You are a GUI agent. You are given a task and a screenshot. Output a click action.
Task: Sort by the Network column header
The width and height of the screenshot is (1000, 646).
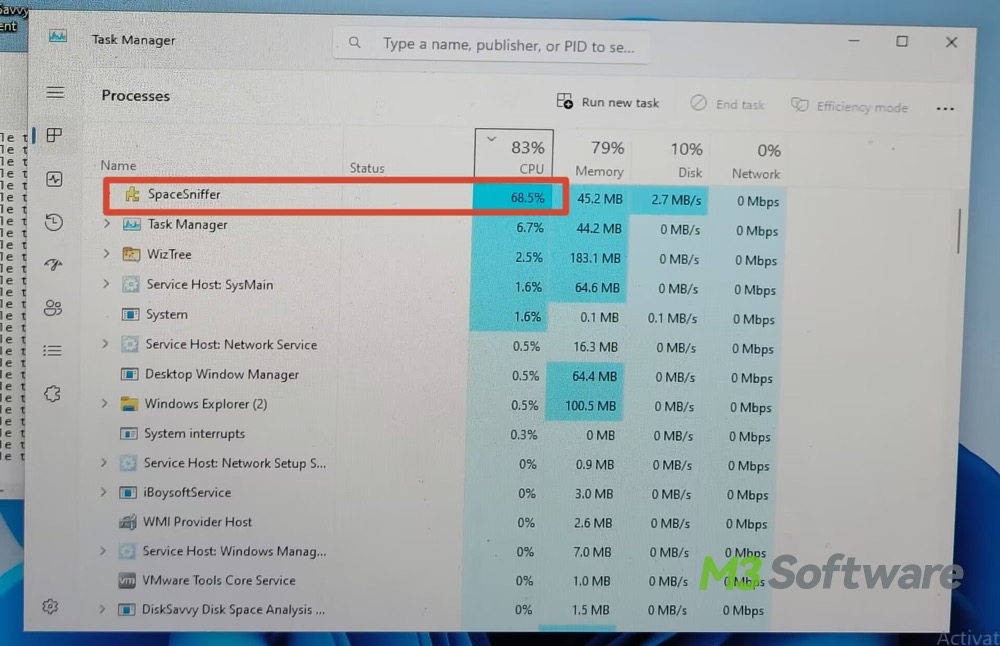coord(756,162)
